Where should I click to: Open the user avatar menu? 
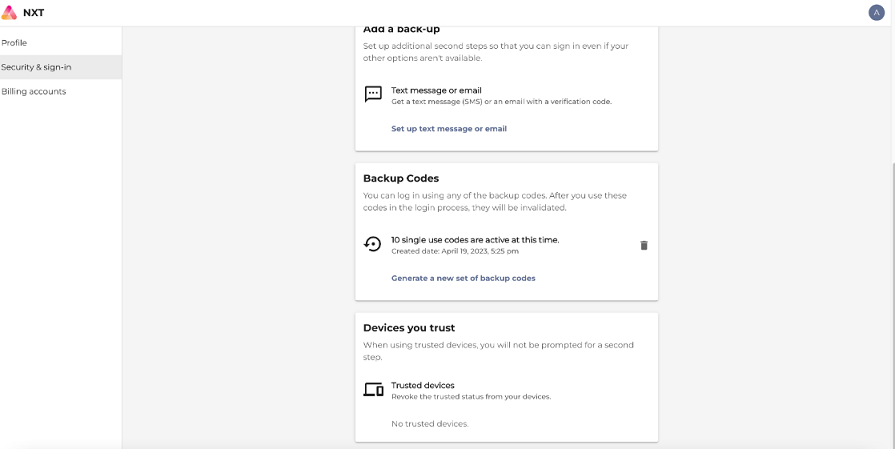876,13
